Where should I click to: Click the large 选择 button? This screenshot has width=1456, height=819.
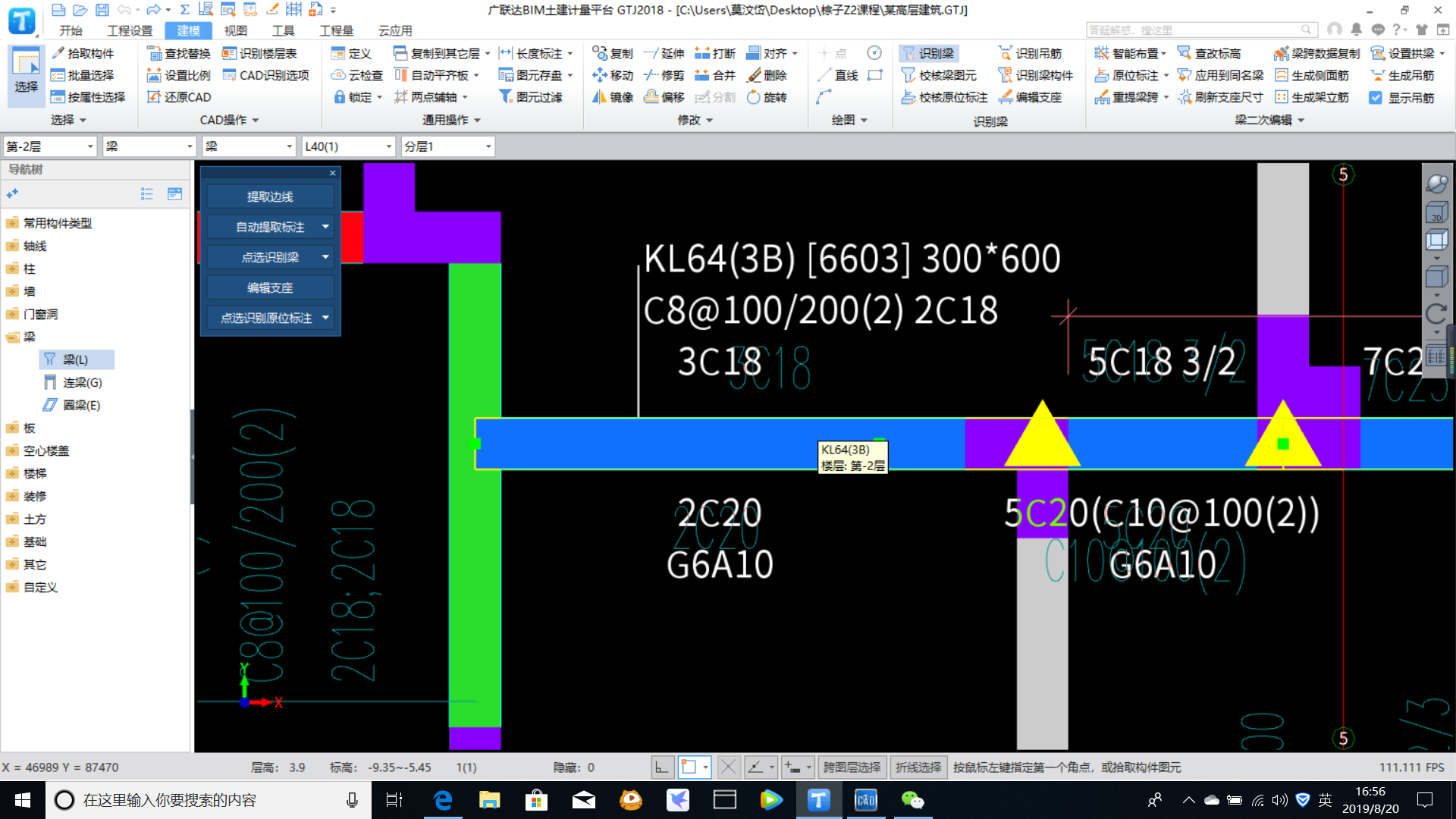point(27,74)
